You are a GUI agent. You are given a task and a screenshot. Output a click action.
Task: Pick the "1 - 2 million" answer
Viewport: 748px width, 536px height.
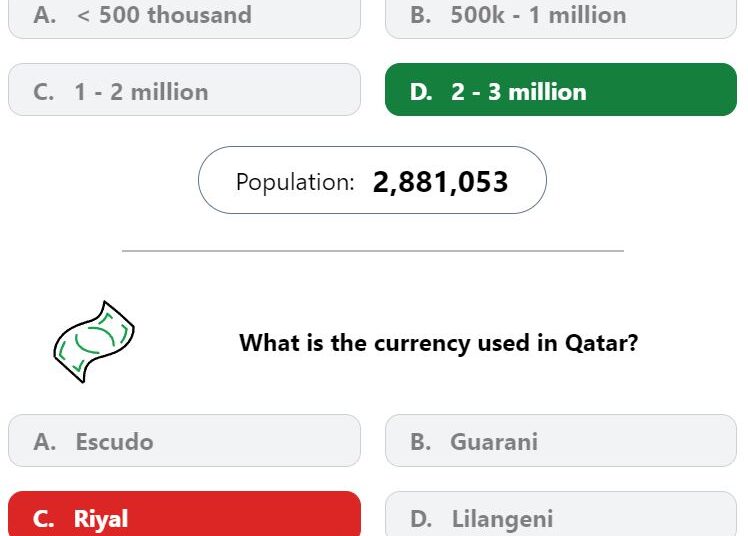tap(184, 90)
